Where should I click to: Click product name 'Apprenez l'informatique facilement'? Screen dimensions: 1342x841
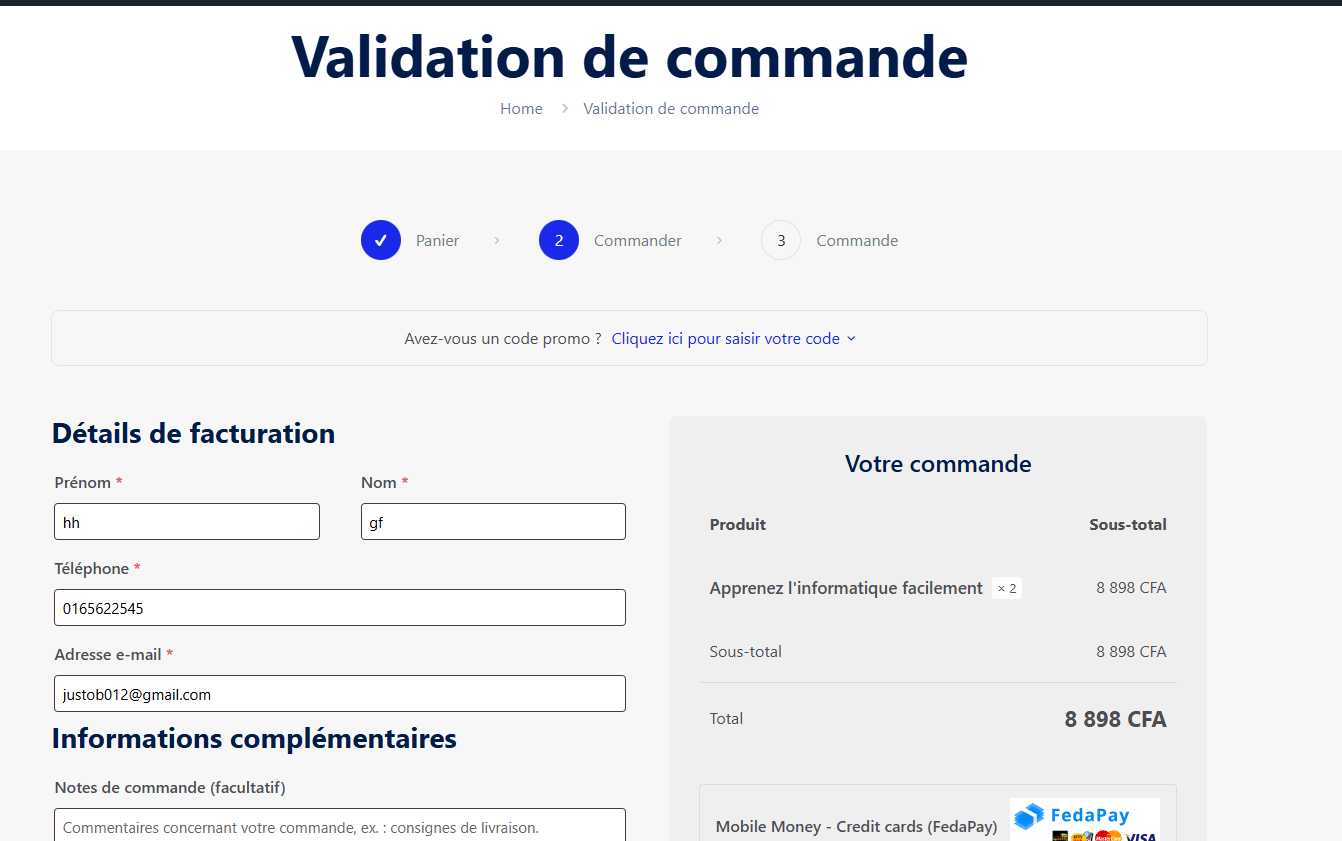[x=846, y=588]
